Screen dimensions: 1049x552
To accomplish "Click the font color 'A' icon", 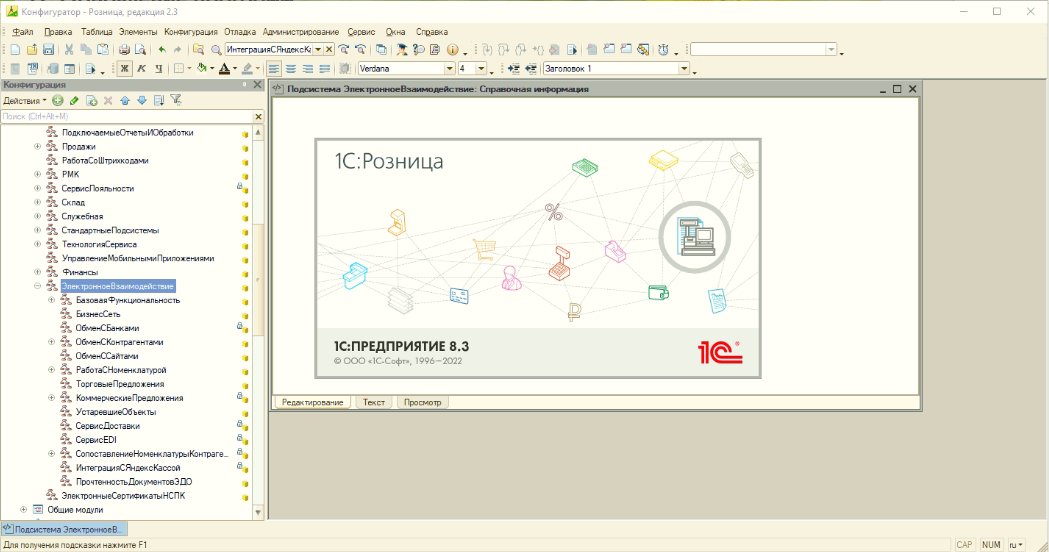I will coord(224,69).
